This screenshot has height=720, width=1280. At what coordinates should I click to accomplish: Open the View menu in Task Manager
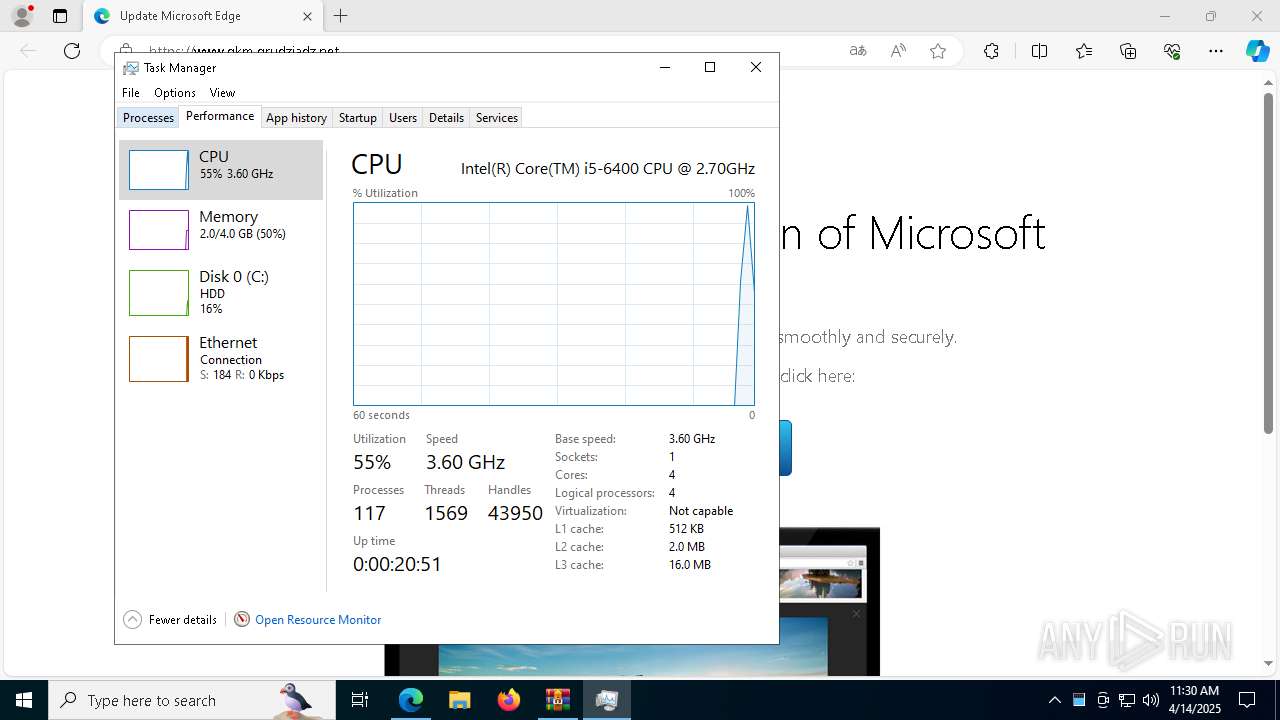pos(222,93)
